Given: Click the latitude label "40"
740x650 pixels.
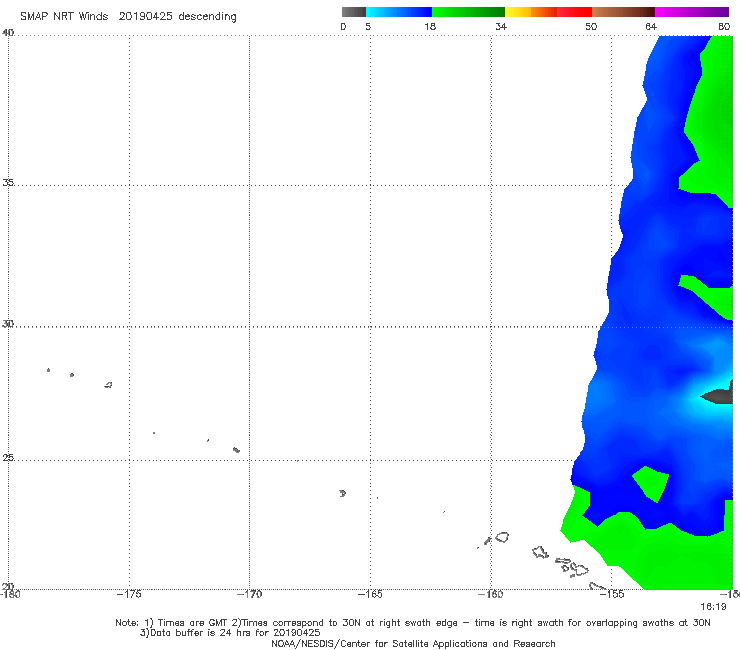Looking at the screenshot, I should pos(8,33).
